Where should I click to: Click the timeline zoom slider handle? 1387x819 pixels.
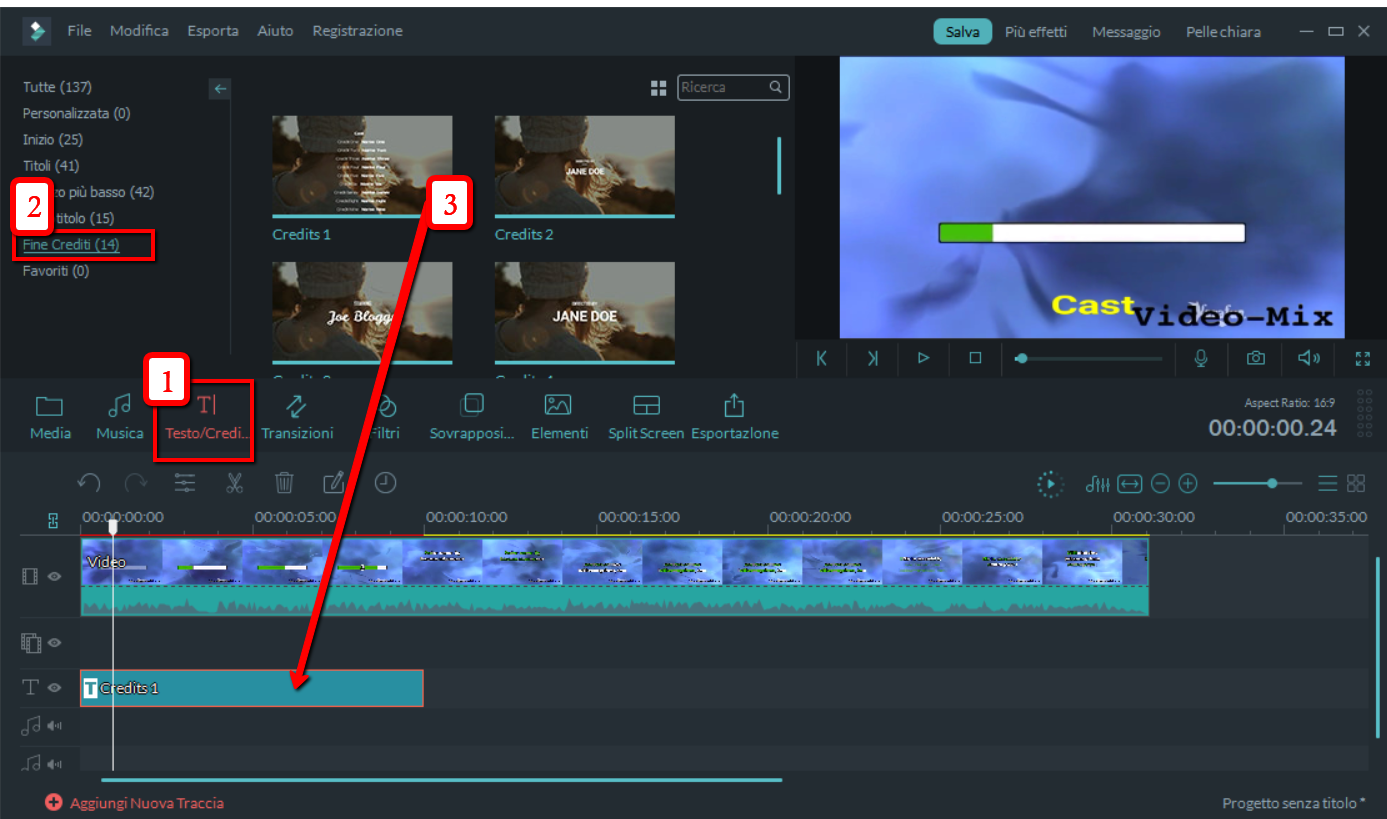(1272, 484)
